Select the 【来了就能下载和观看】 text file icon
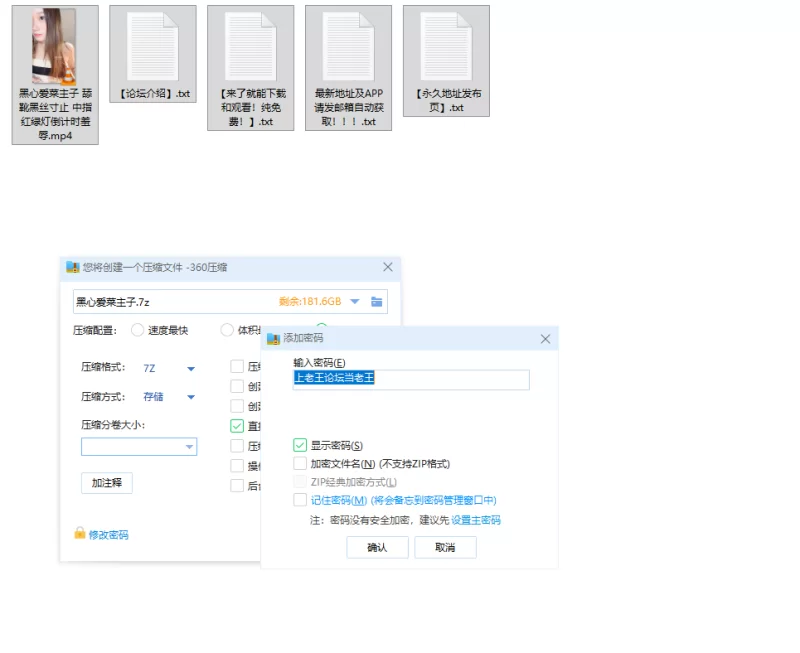 pyautogui.click(x=250, y=47)
